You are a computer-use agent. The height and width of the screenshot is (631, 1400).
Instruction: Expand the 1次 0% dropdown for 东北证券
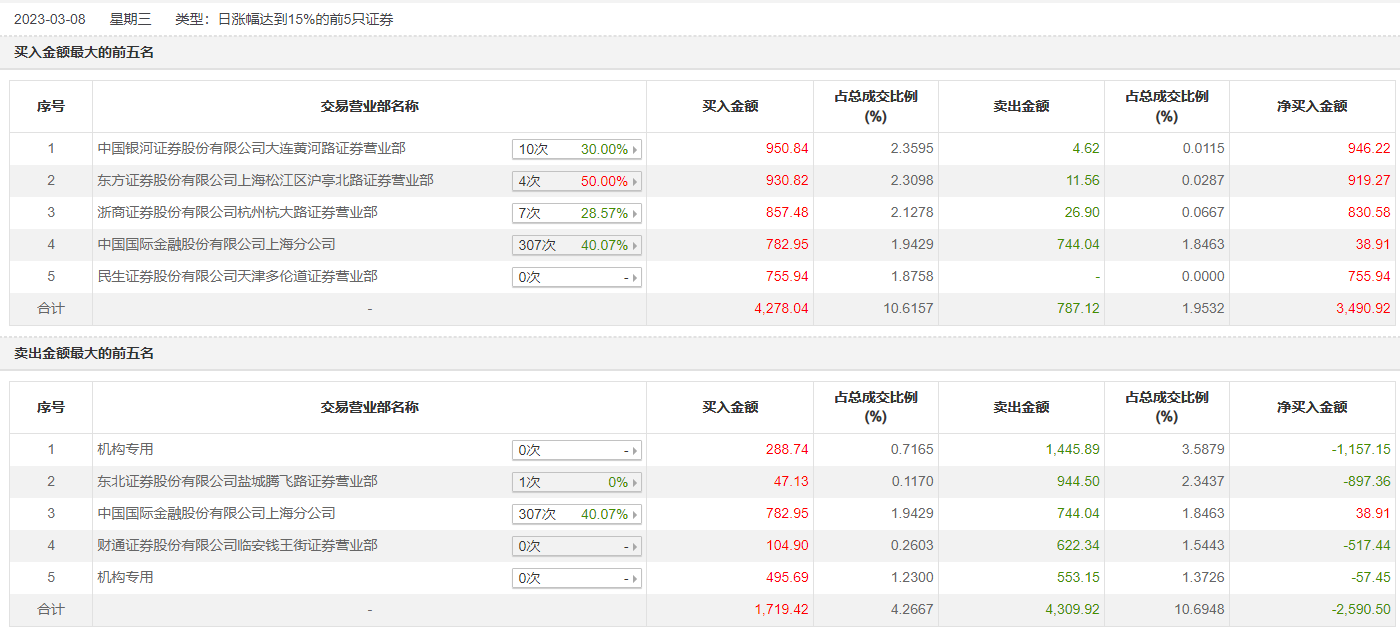[x=577, y=482]
